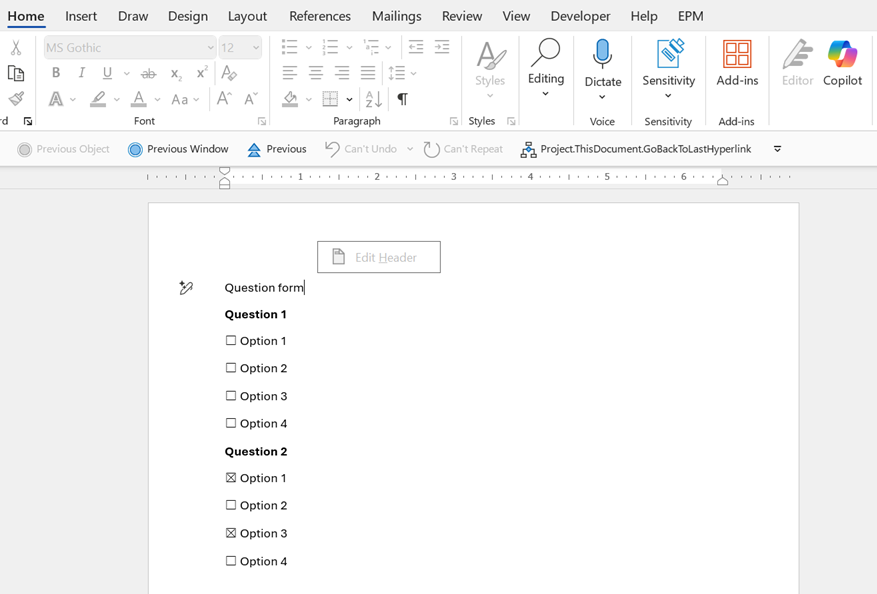Open the Add-ins gallery icon
This screenshot has height=594, width=877.
[x=737, y=56]
